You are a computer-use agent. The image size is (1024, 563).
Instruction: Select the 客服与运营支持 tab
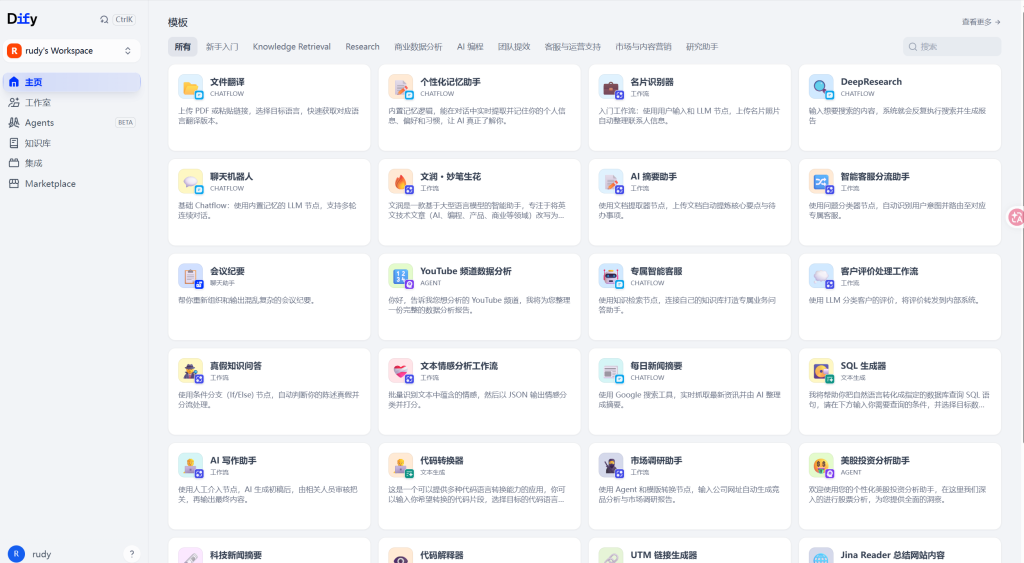pyautogui.click(x=573, y=46)
